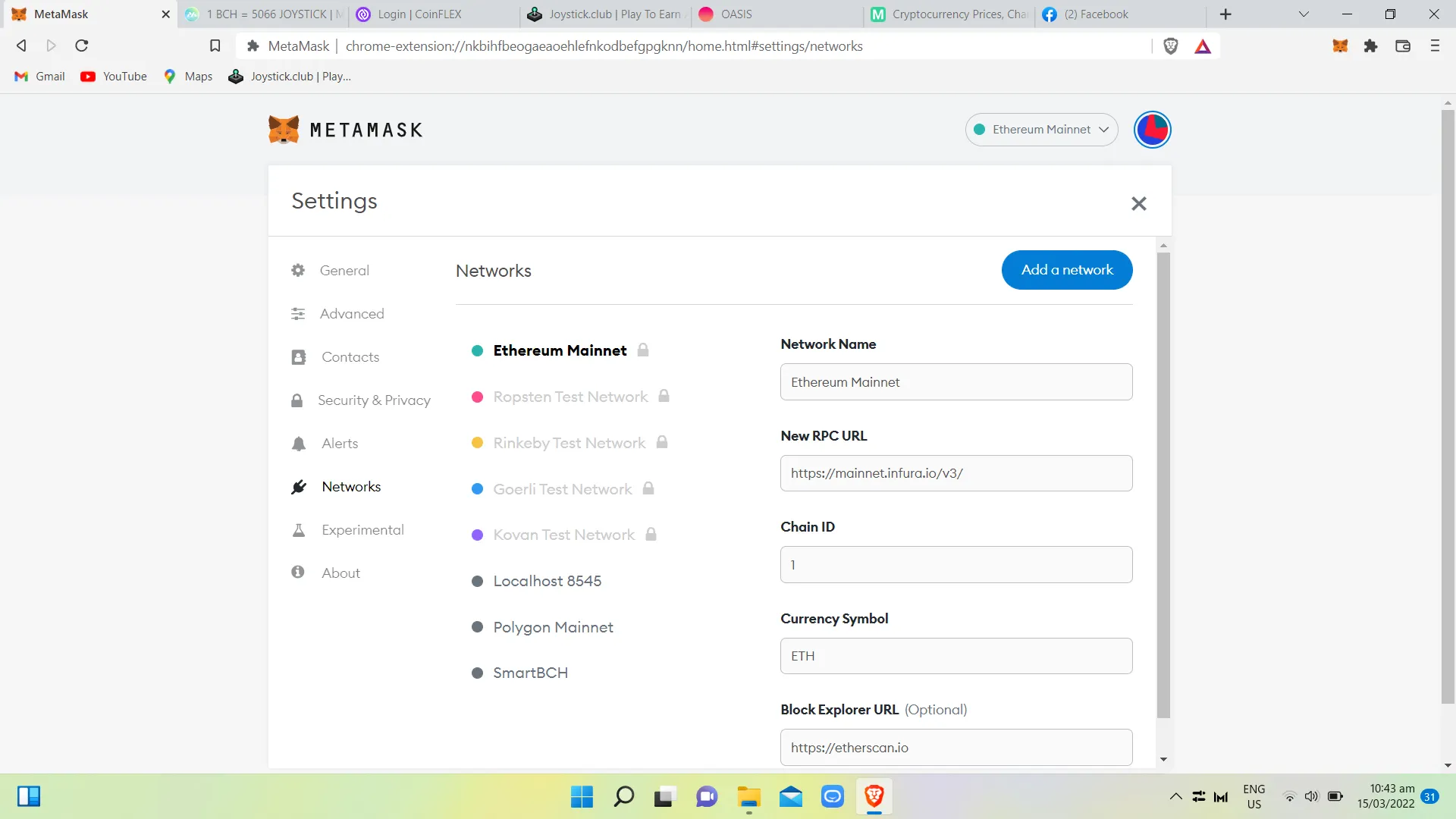Image resolution: width=1456 pixels, height=819 pixels.
Task: Click the Network Name input field
Action: [956, 382]
